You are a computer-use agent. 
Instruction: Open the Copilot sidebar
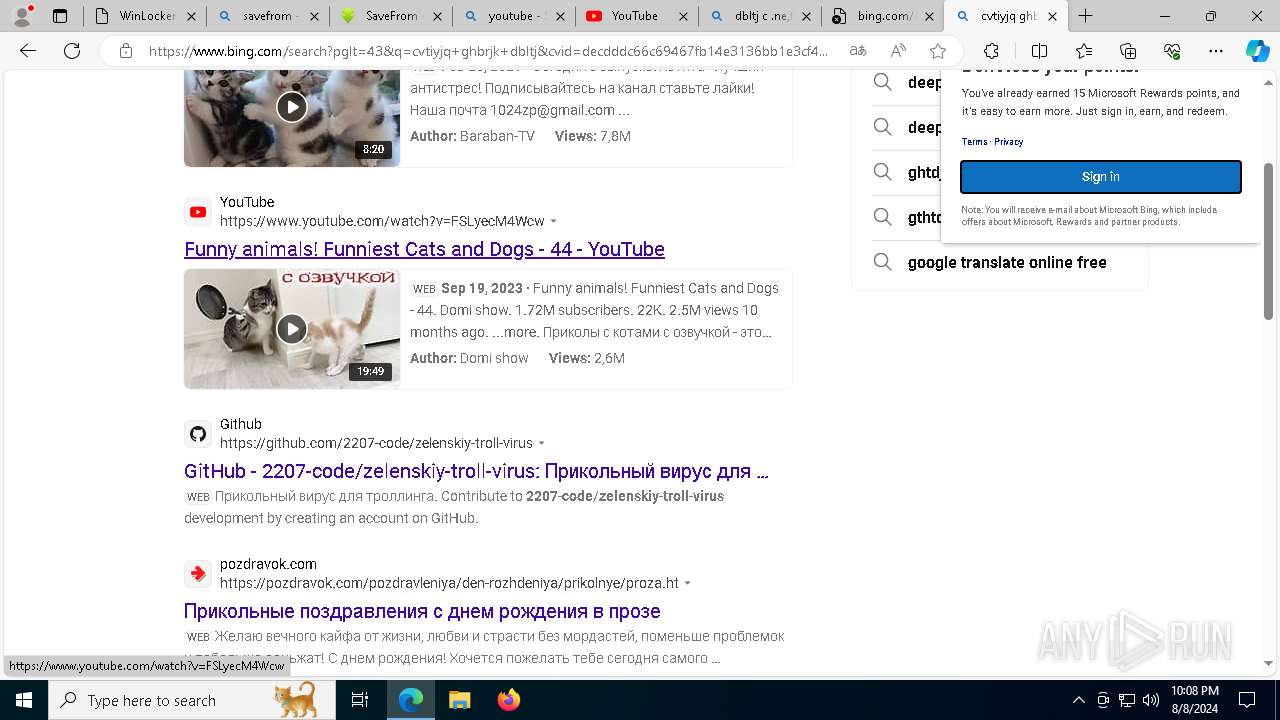[x=1257, y=51]
